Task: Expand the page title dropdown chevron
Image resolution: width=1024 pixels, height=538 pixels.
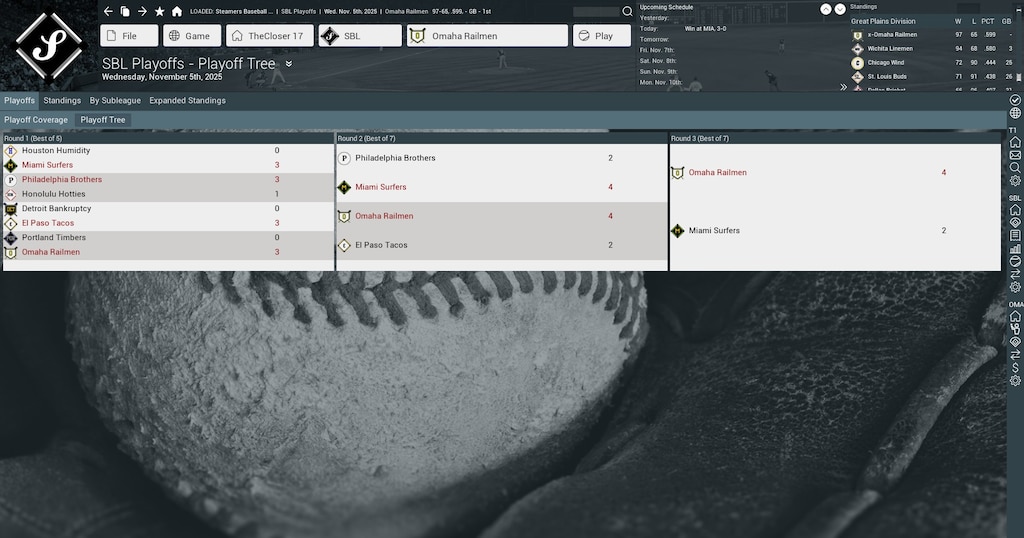Action: pyautogui.click(x=289, y=63)
